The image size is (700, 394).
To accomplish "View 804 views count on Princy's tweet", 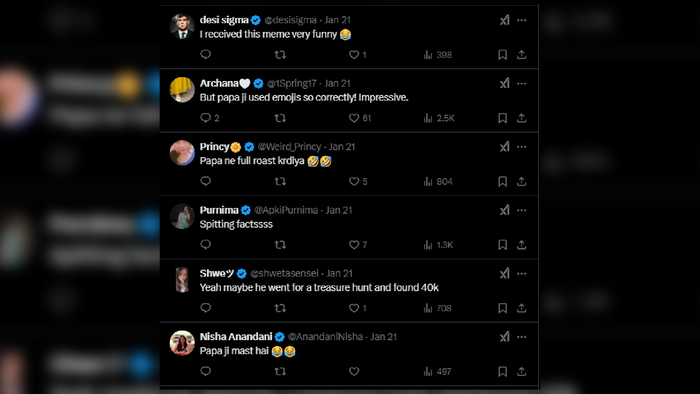I will tap(438, 181).
